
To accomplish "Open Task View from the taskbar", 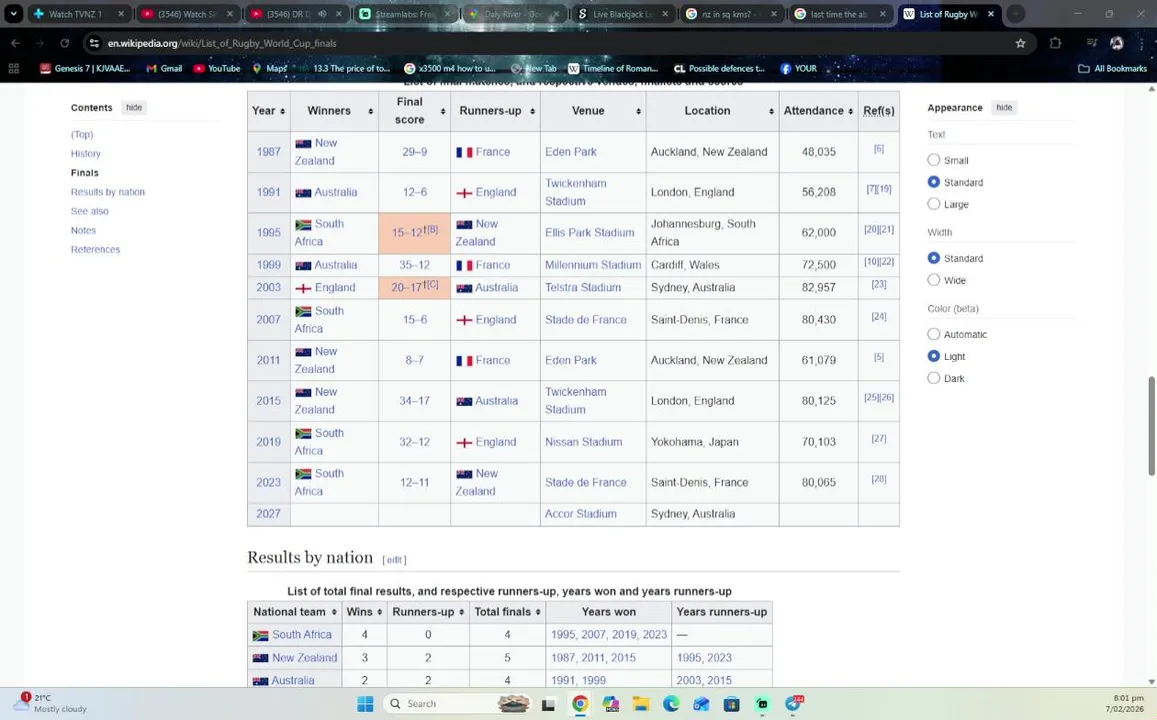I will tap(548, 705).
